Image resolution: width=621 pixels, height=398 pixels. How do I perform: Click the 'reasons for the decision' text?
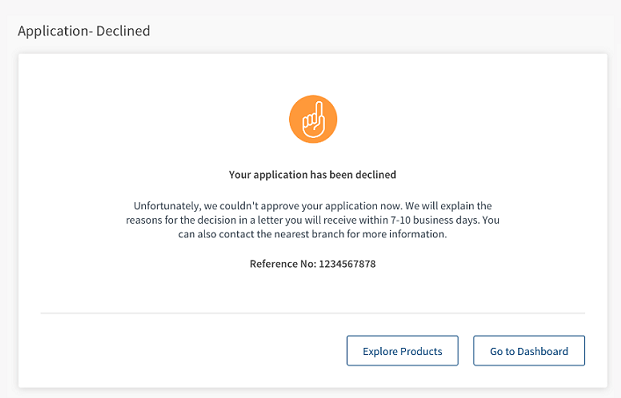[x=181, y=220]
